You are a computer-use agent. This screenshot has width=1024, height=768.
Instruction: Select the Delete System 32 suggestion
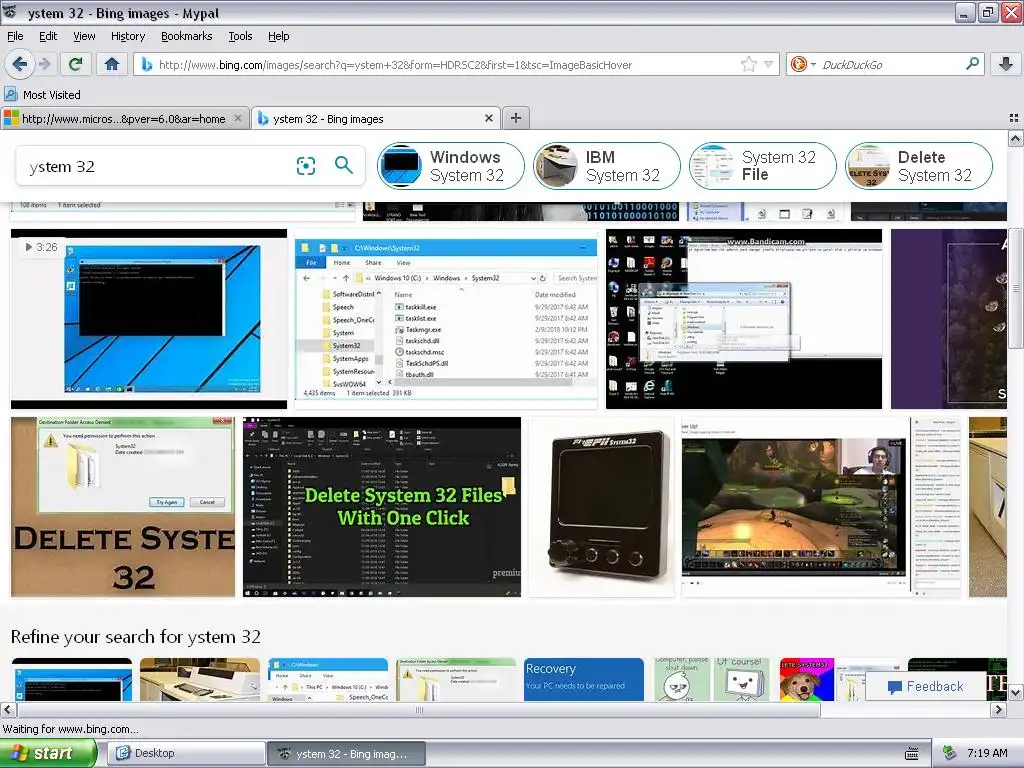(919, 166)
